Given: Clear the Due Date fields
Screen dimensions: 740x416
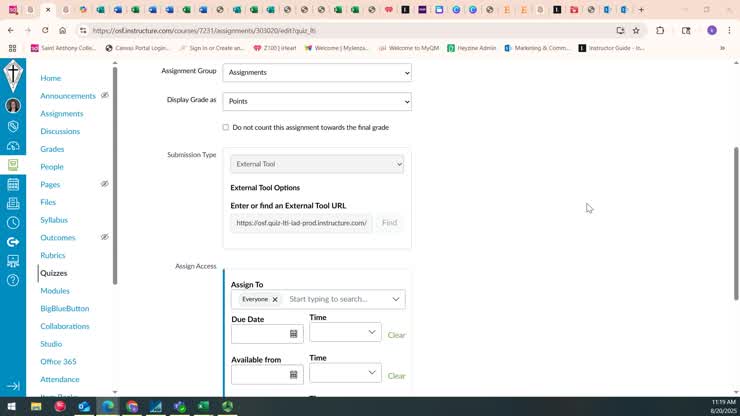Looking at the screenshot, I should click(396, 335).
